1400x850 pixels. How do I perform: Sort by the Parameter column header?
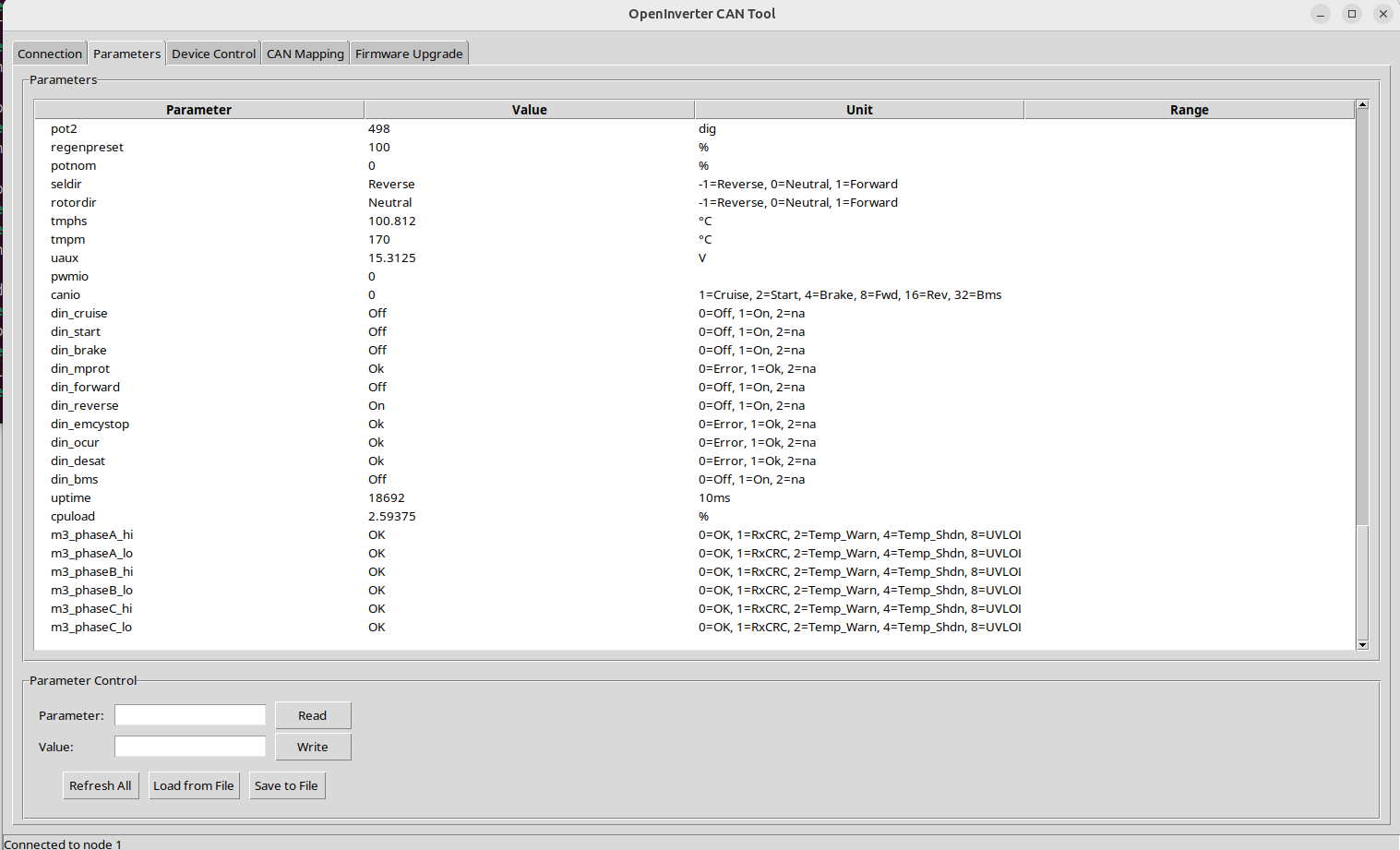198,110
